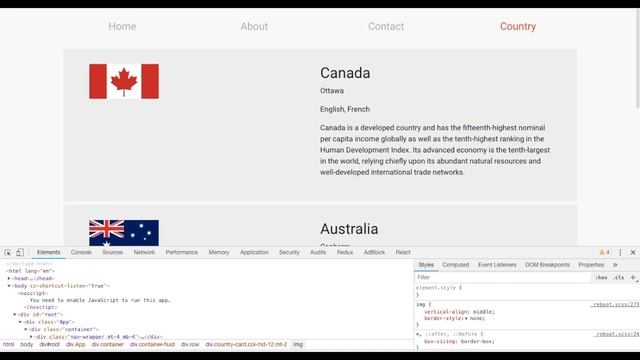Screen dimensions: 640x360
Task: Open the DOM Breakpoints pane tab
Action: (x=547, y=265)
